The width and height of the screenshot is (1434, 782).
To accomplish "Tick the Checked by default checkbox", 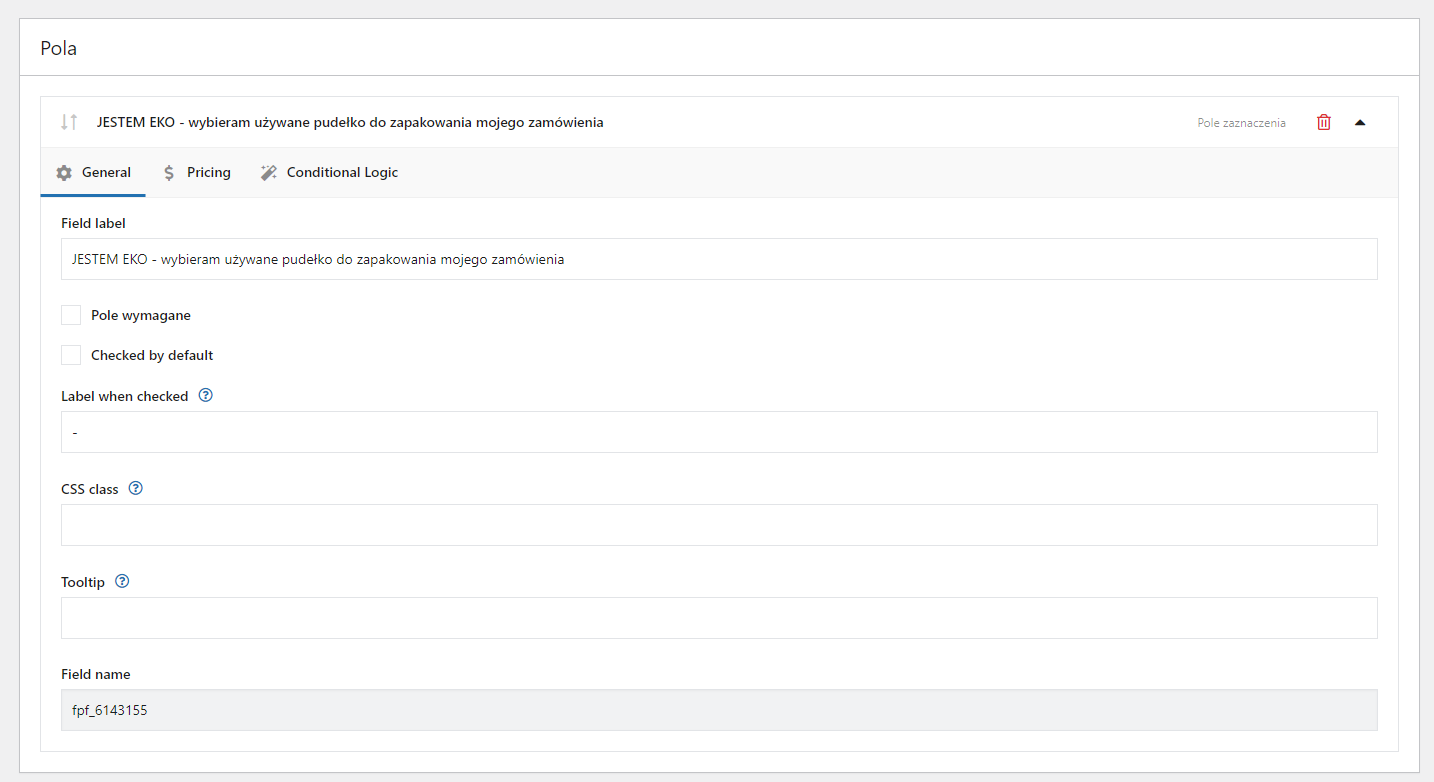I will pos(71,355).
